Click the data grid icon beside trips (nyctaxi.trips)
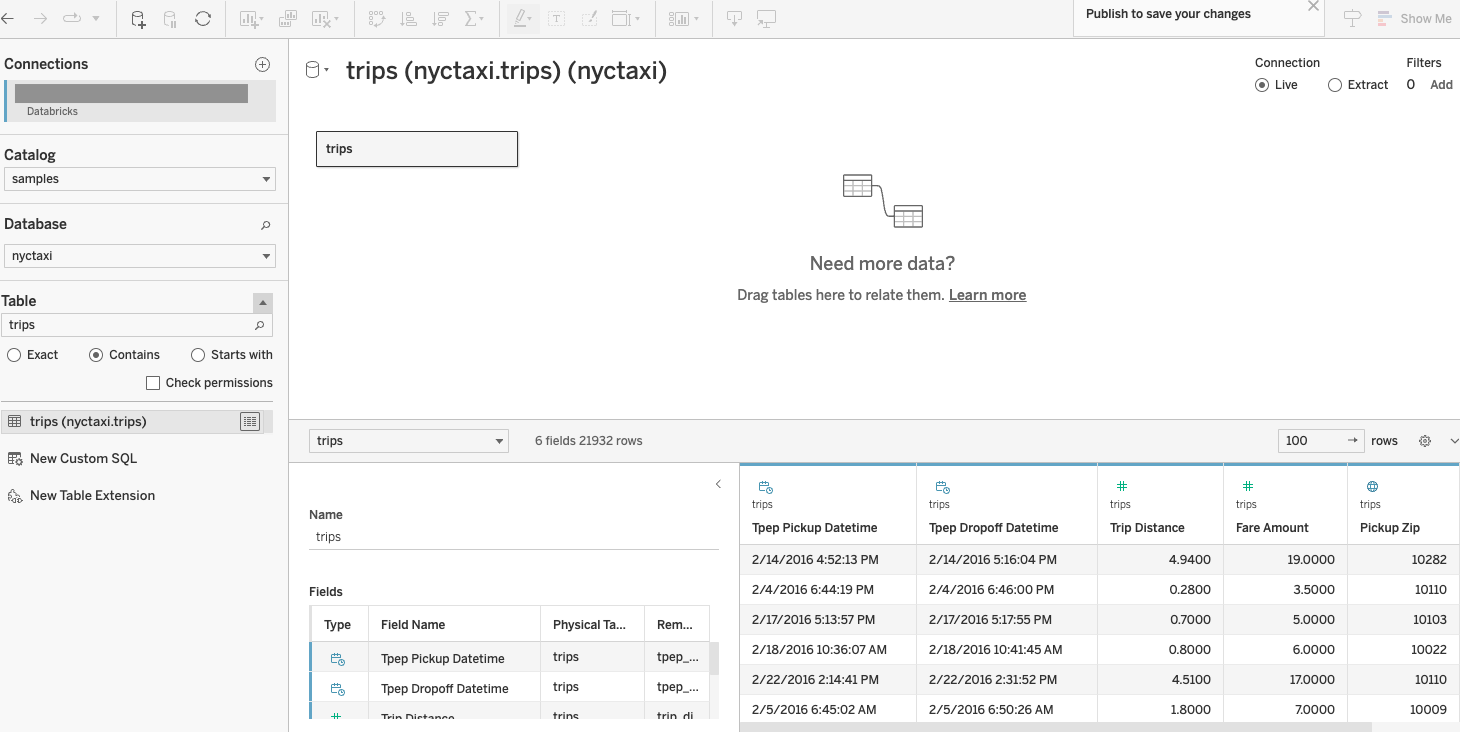Viewport: 1460px width, 732px height. point(249,421)
